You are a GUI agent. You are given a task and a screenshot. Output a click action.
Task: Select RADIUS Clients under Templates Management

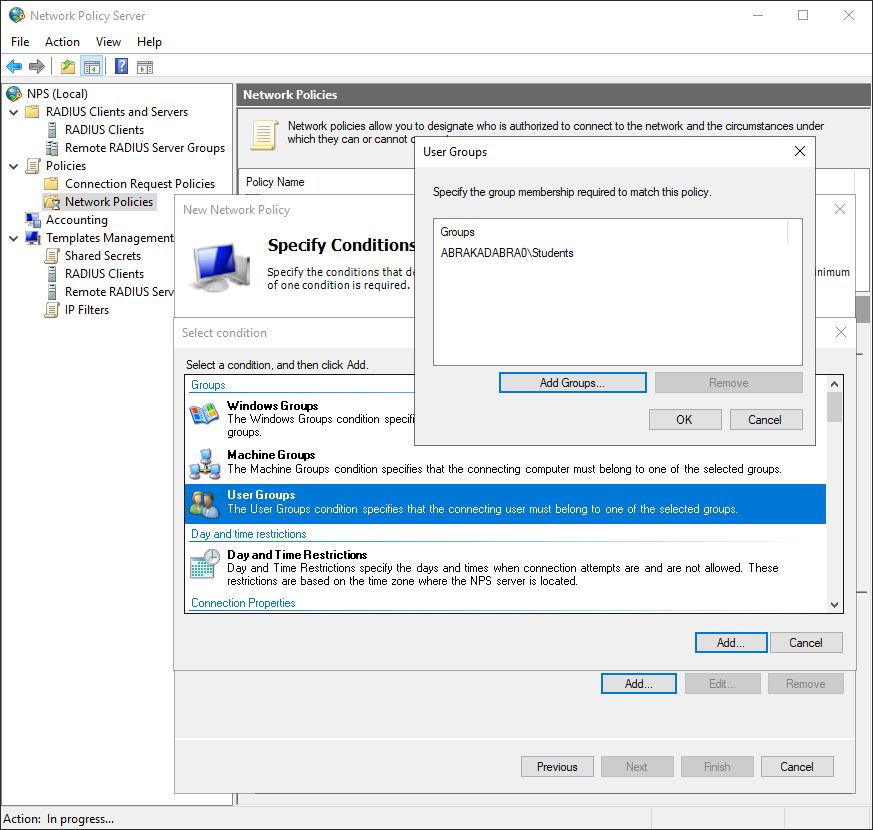pyautogui.click(x=104, y=274)
